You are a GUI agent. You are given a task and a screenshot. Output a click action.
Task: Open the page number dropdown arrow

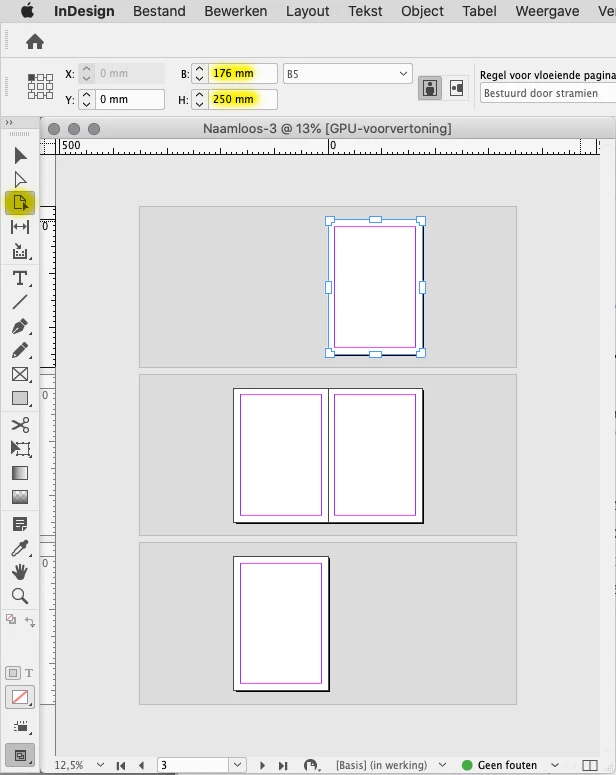tap(237, 765)
